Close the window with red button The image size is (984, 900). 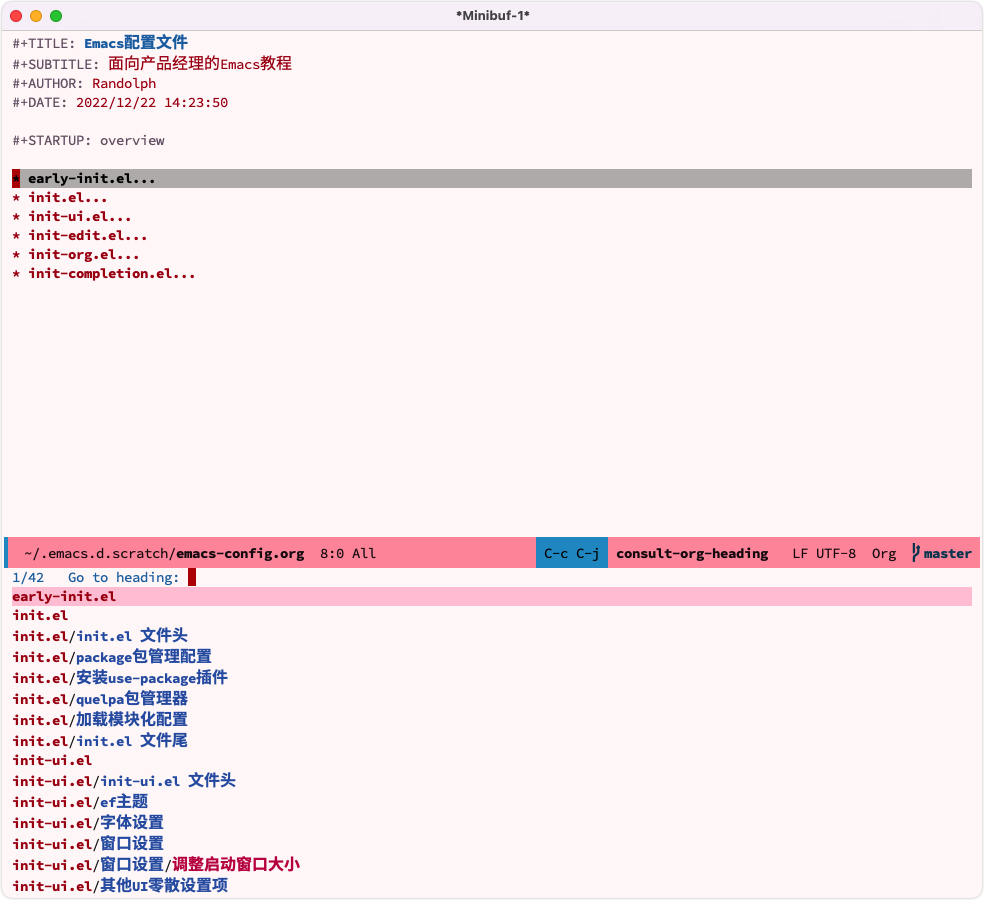[16, 16]
